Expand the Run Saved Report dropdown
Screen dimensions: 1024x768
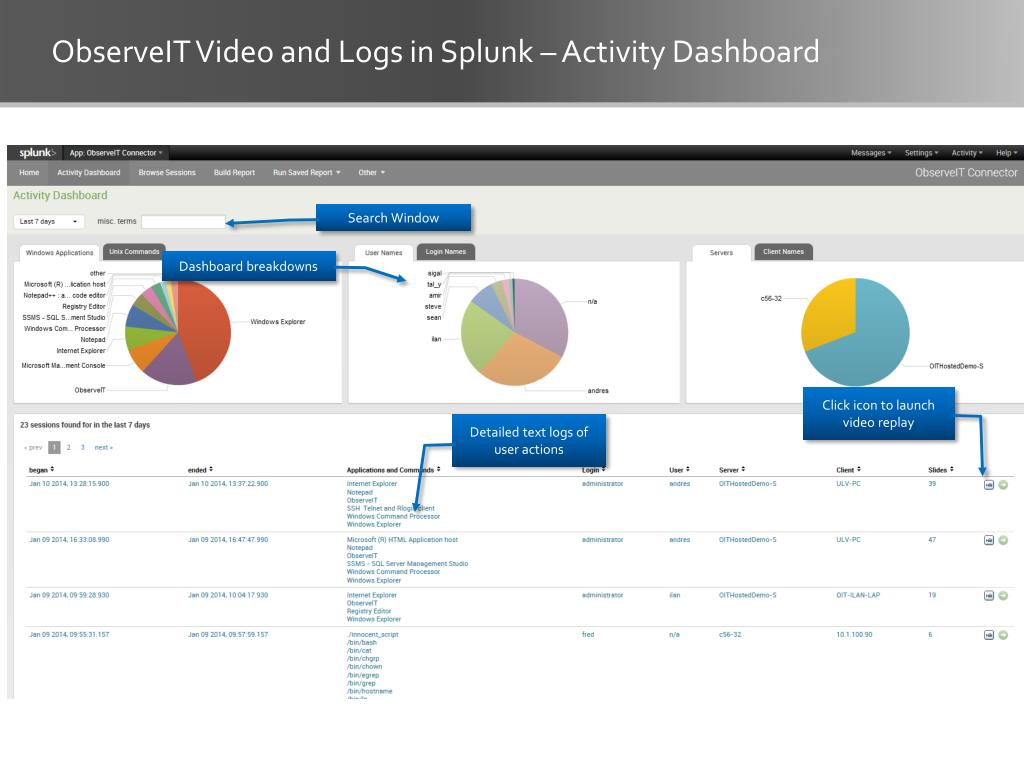(x=306, y=173)
